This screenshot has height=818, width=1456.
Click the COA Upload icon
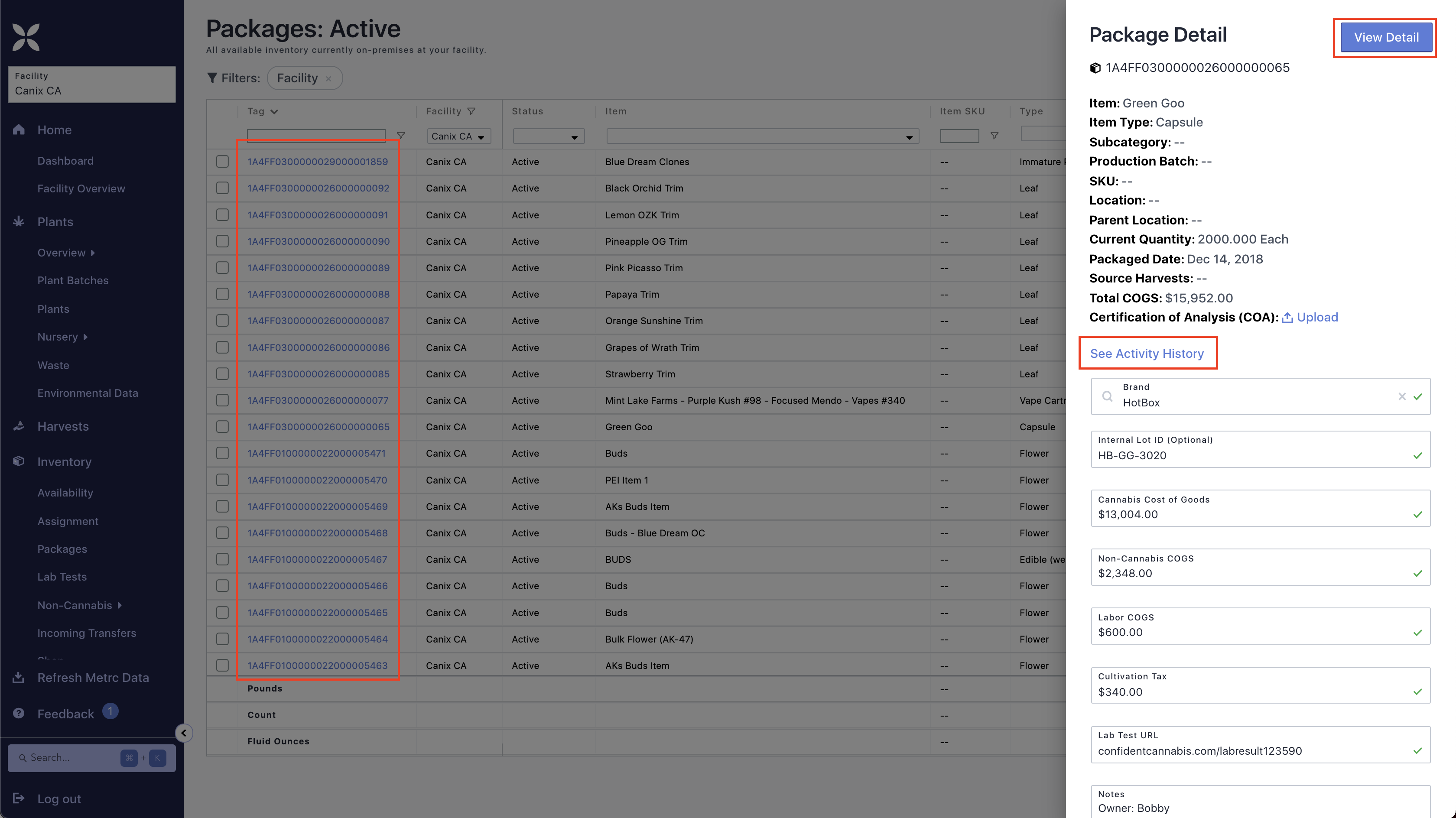[x=1287, y=318]
